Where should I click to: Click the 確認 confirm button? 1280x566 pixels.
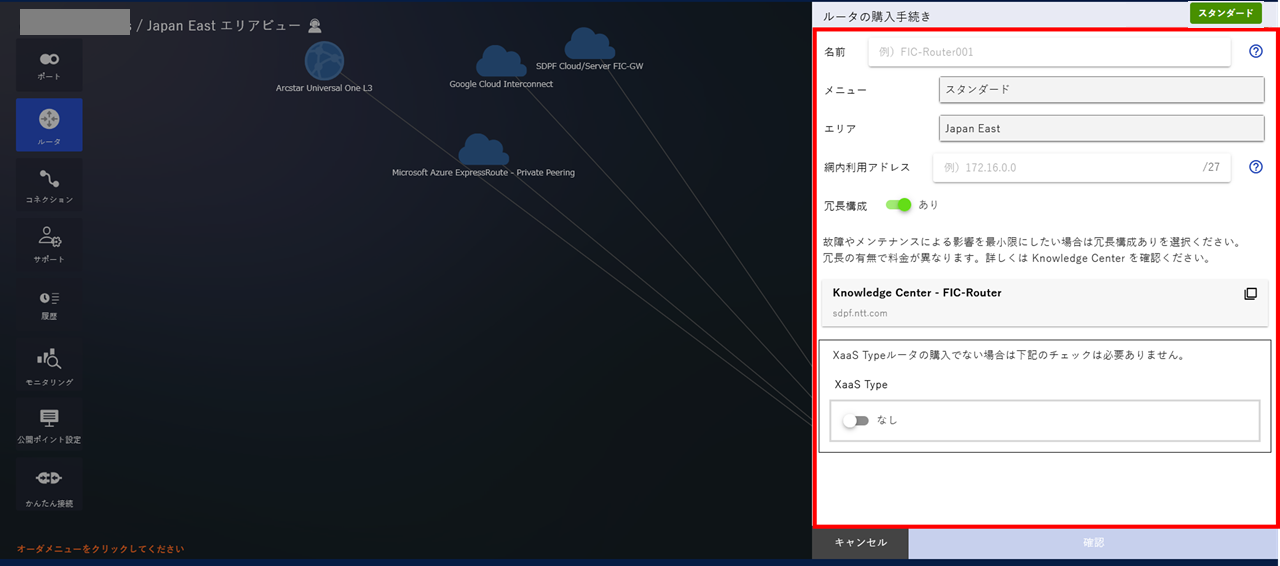pos(1094,542)
